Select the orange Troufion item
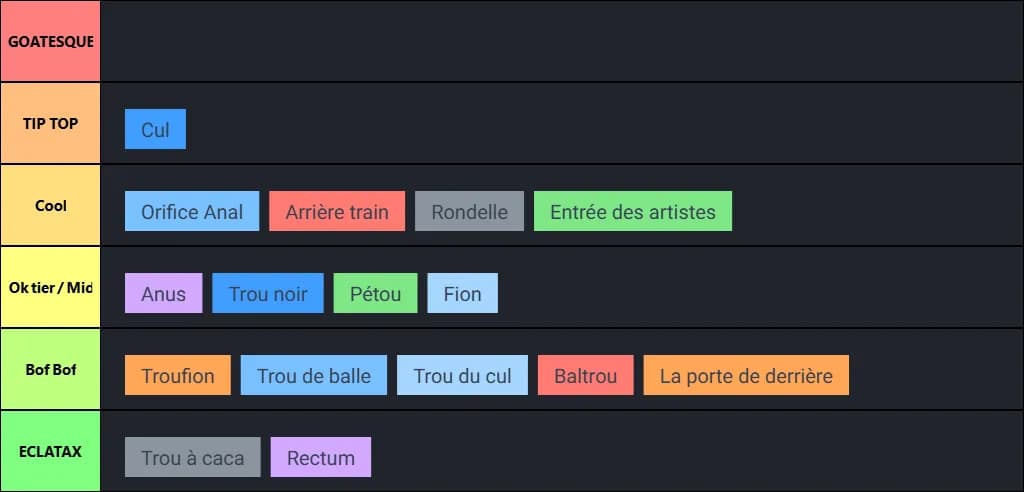Screen dimensions: 1024x492 [177, 376]
